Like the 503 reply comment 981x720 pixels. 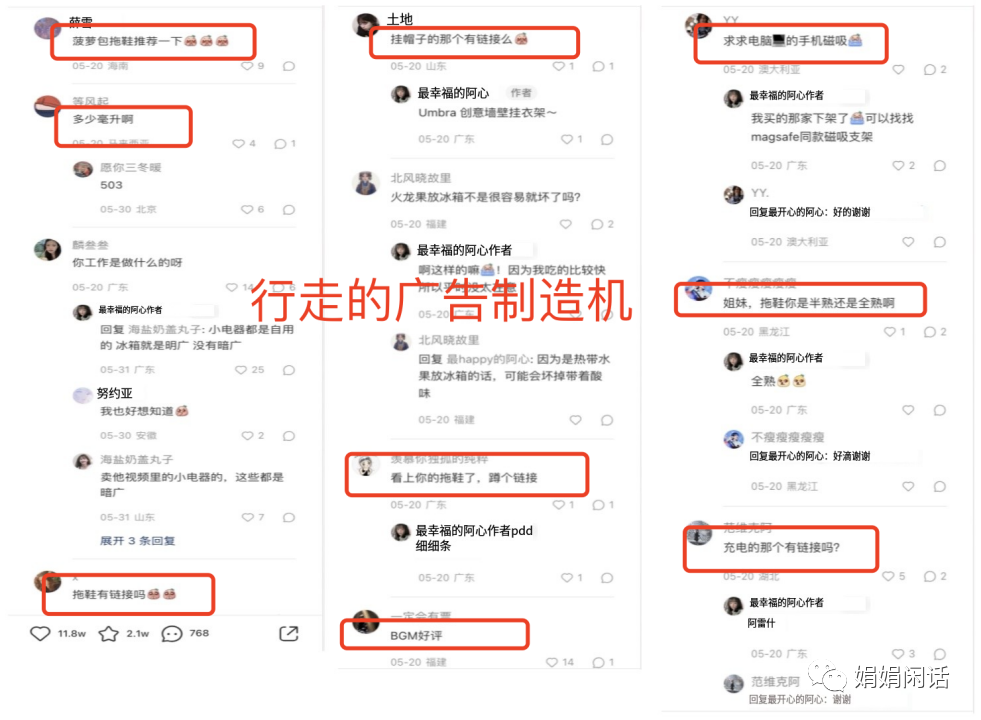click(247, 210)
